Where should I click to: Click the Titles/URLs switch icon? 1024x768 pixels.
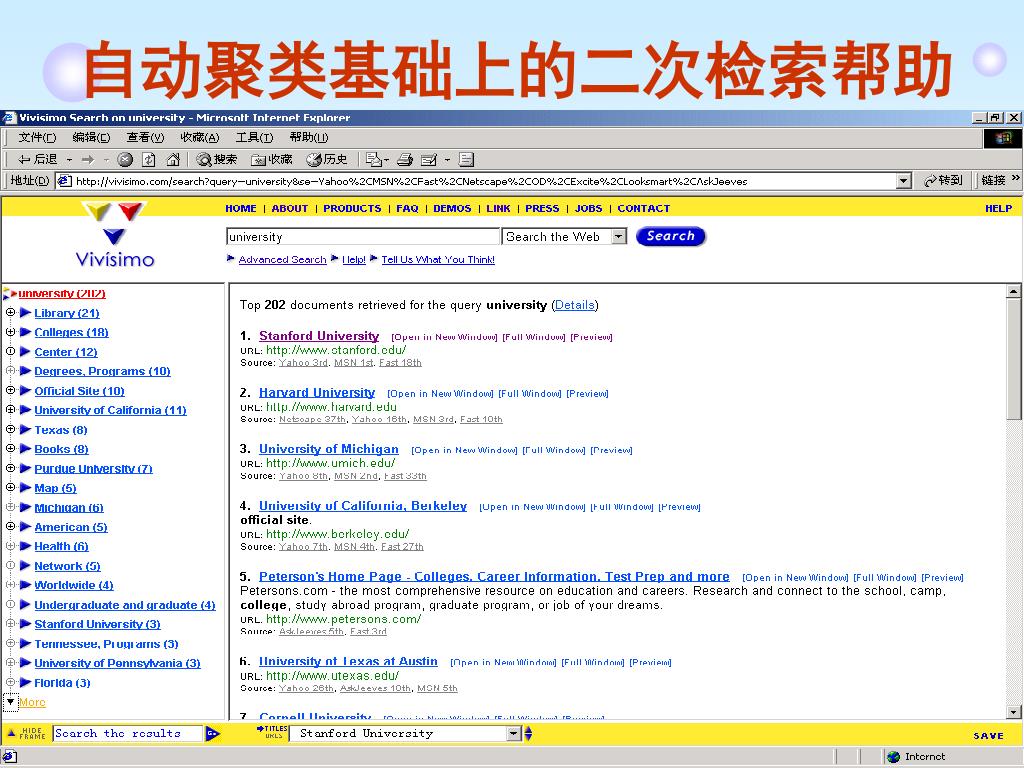[272, 733]
